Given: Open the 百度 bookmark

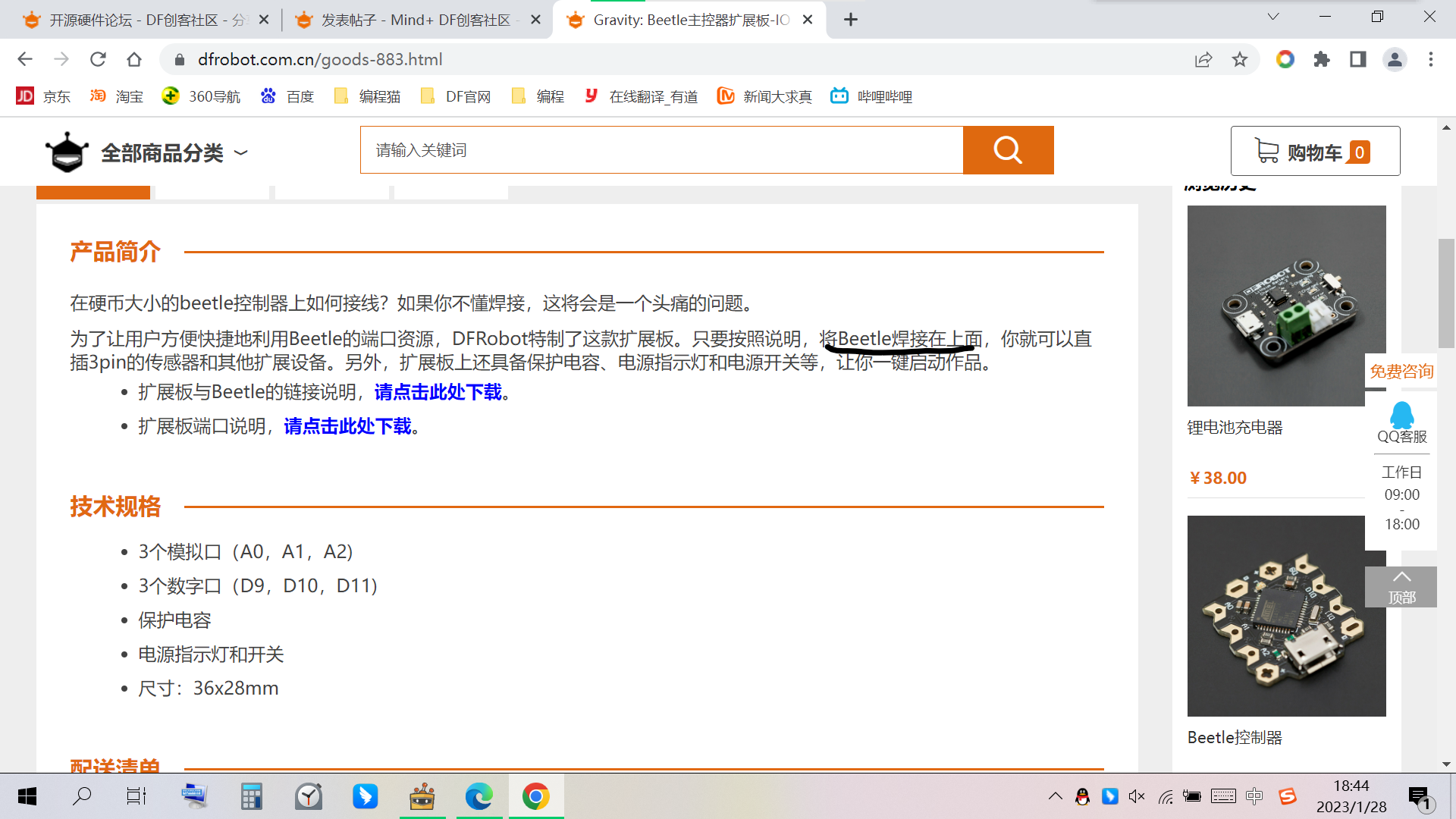Looking at the screenshot, I should (287, 96).
